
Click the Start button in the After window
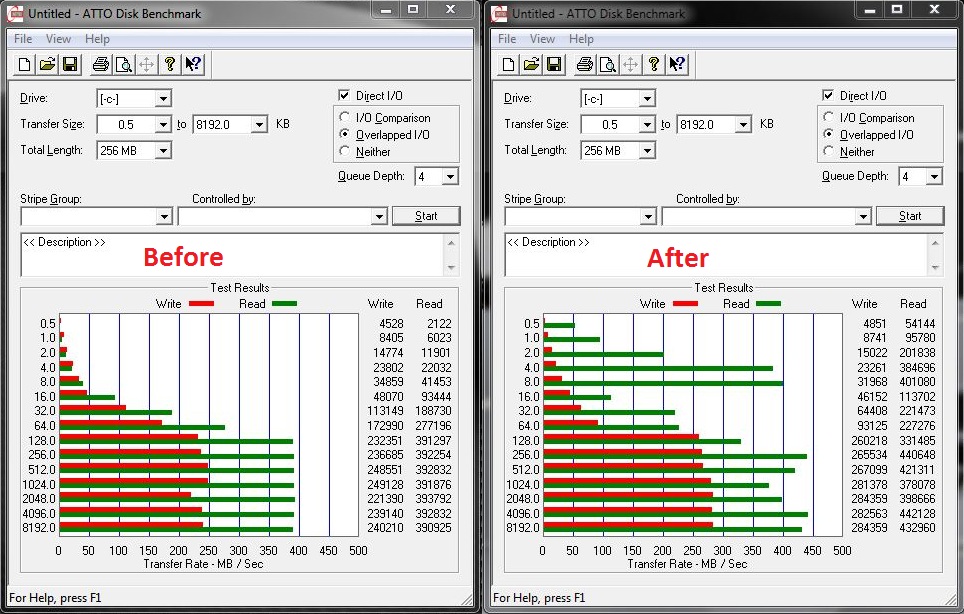(x=910, y=216)
